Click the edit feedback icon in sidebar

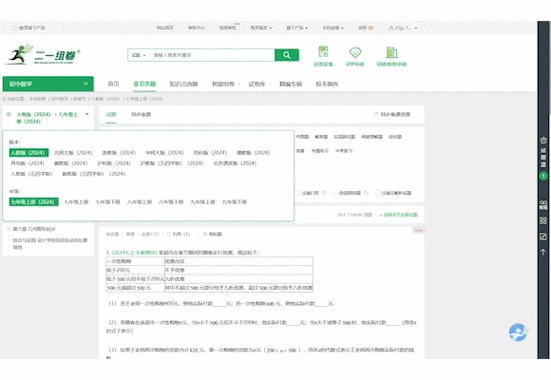click(543, 236)
